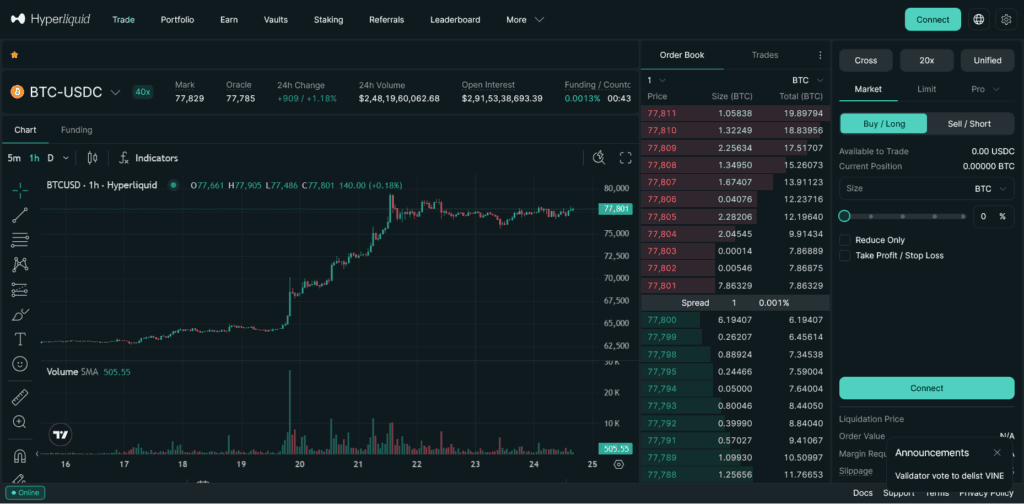Open order book BTC unit dropdown

click(x=808, y=80)
